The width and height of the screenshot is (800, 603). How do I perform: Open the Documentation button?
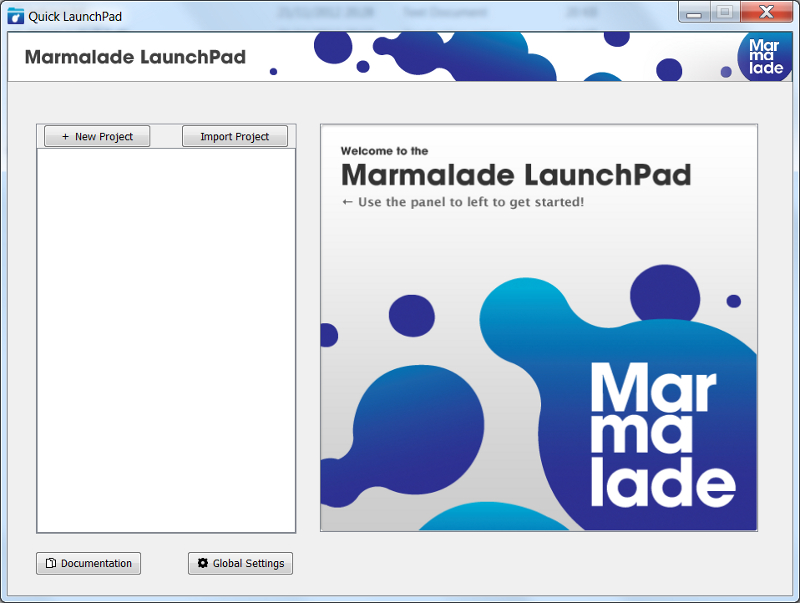[88, 563]
